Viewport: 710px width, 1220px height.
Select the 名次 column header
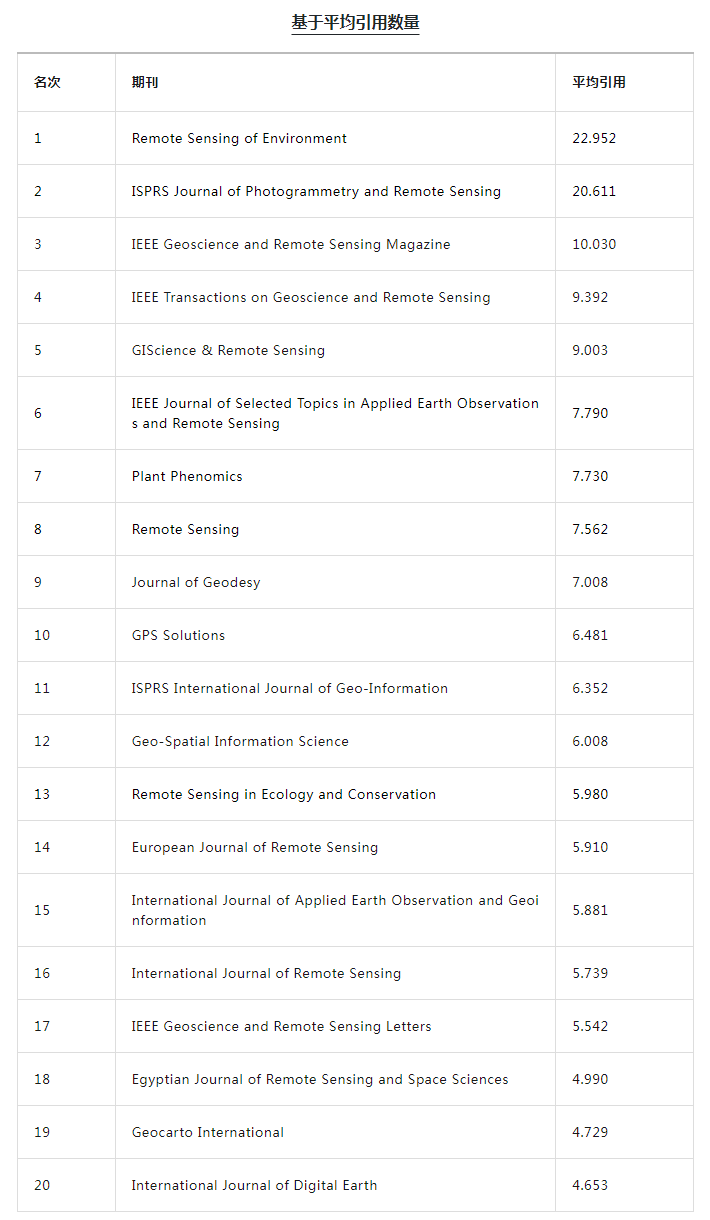click(x=47, y=82)
